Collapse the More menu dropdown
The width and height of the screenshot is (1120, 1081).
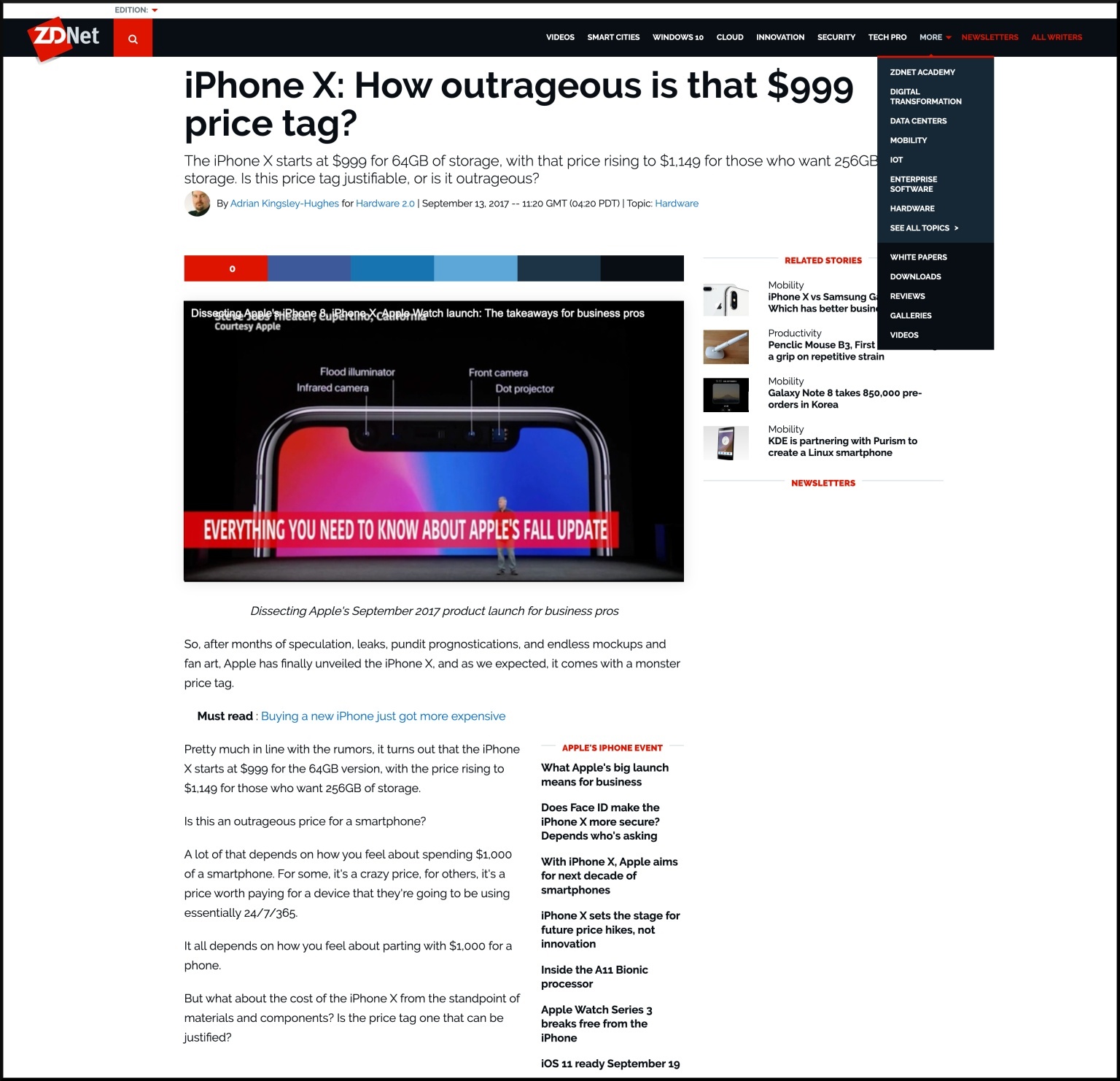coord(936,37)
